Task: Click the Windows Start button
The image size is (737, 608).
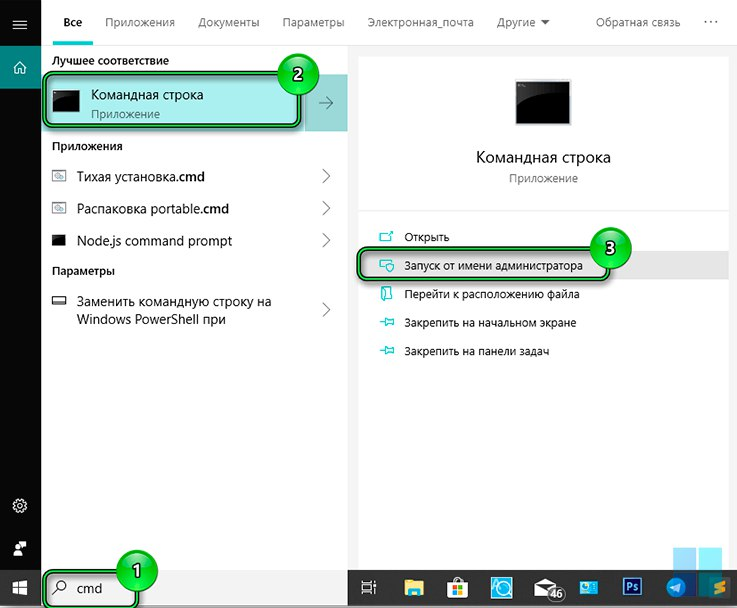Action: point(19,587)
